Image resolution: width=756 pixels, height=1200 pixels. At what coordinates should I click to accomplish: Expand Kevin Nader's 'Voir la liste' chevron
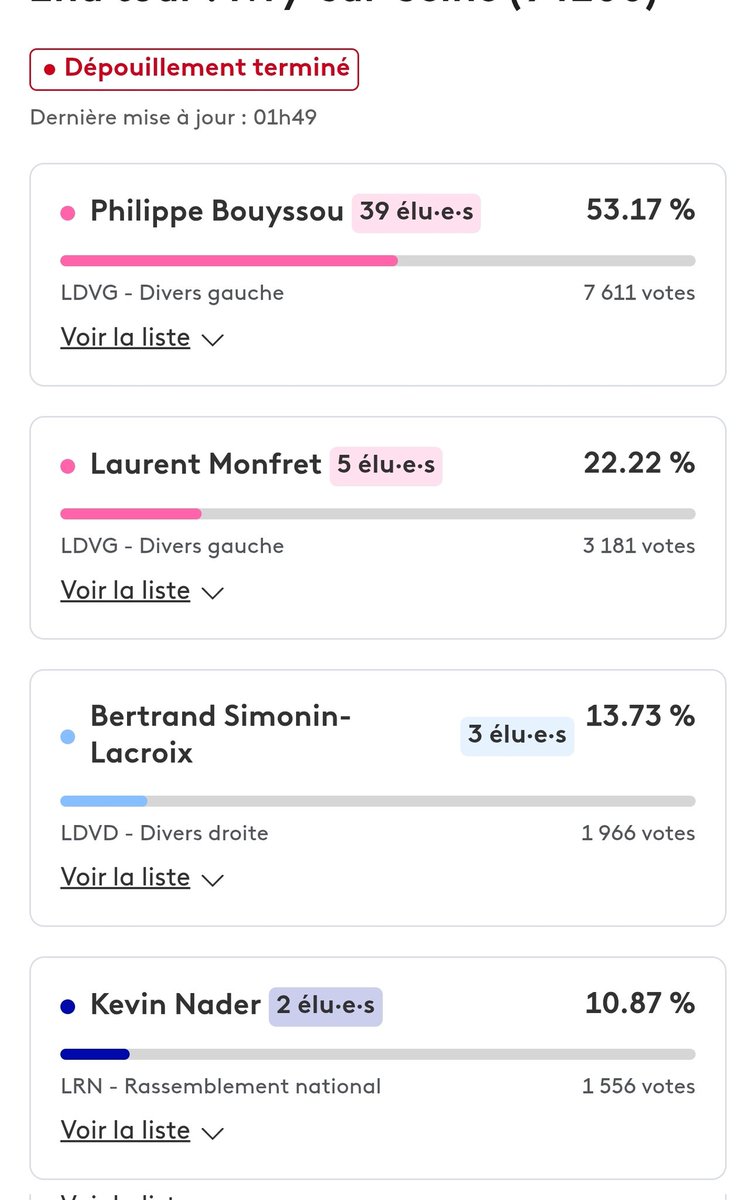pyautogui.click(x=212, y=1133)
